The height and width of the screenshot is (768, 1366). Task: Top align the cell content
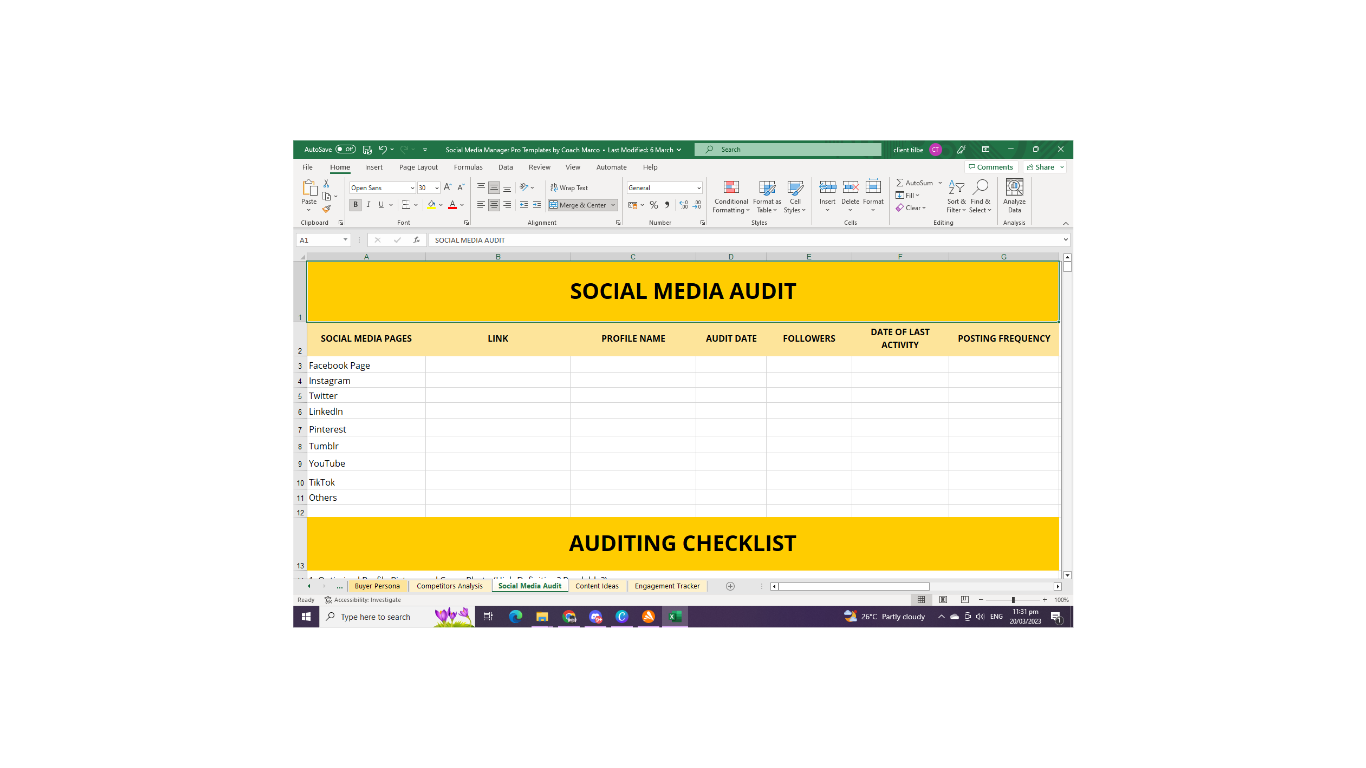[481, 187]
